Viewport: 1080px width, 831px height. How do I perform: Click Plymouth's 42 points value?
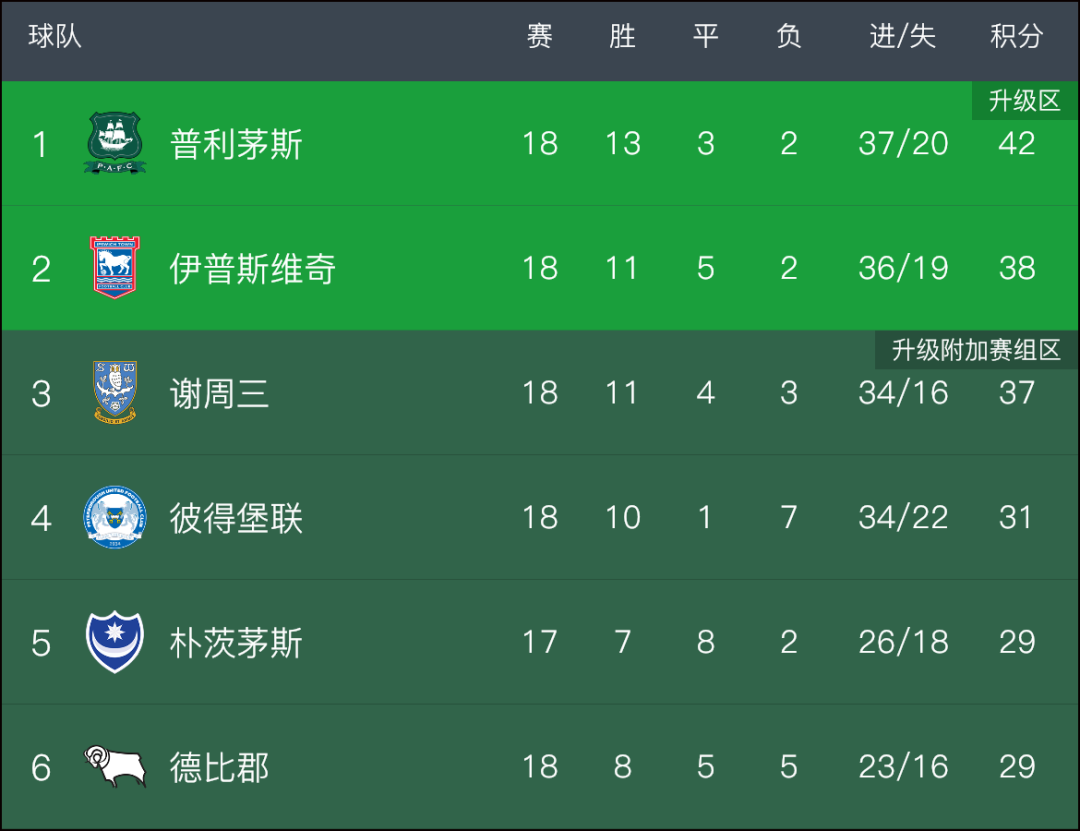pyautogui.click(x=1017, y=143)
